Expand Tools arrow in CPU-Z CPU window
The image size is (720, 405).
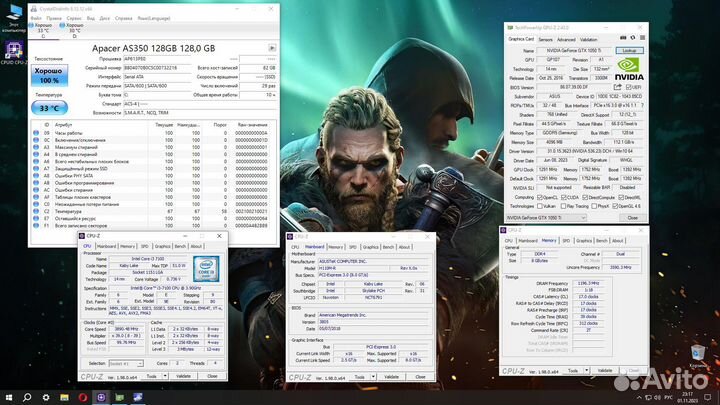tap(165, 376)
